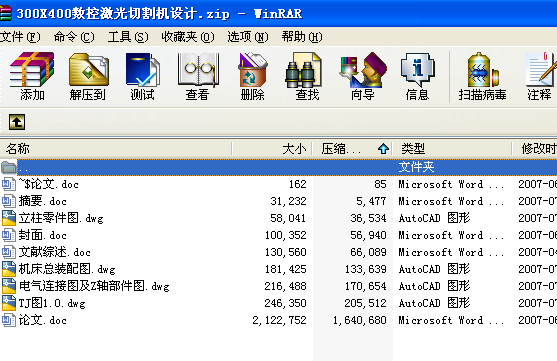The width and height of the screenshot is (557, 361).
Task: Click the Delete (删除) toolbar icon
Action: 253,70
